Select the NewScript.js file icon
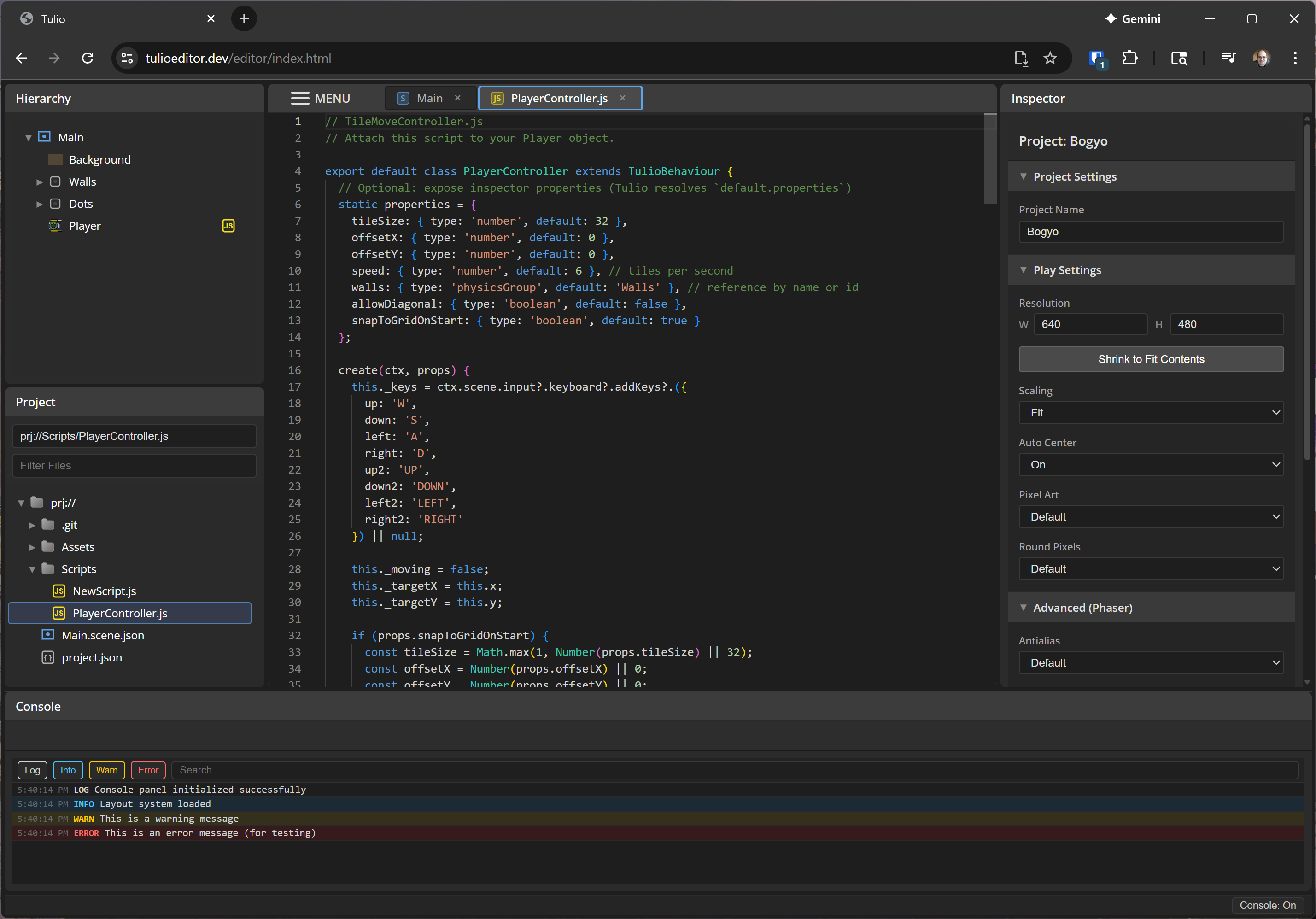The width and height of the screenshot is (1316, 919). pos(59,591)
